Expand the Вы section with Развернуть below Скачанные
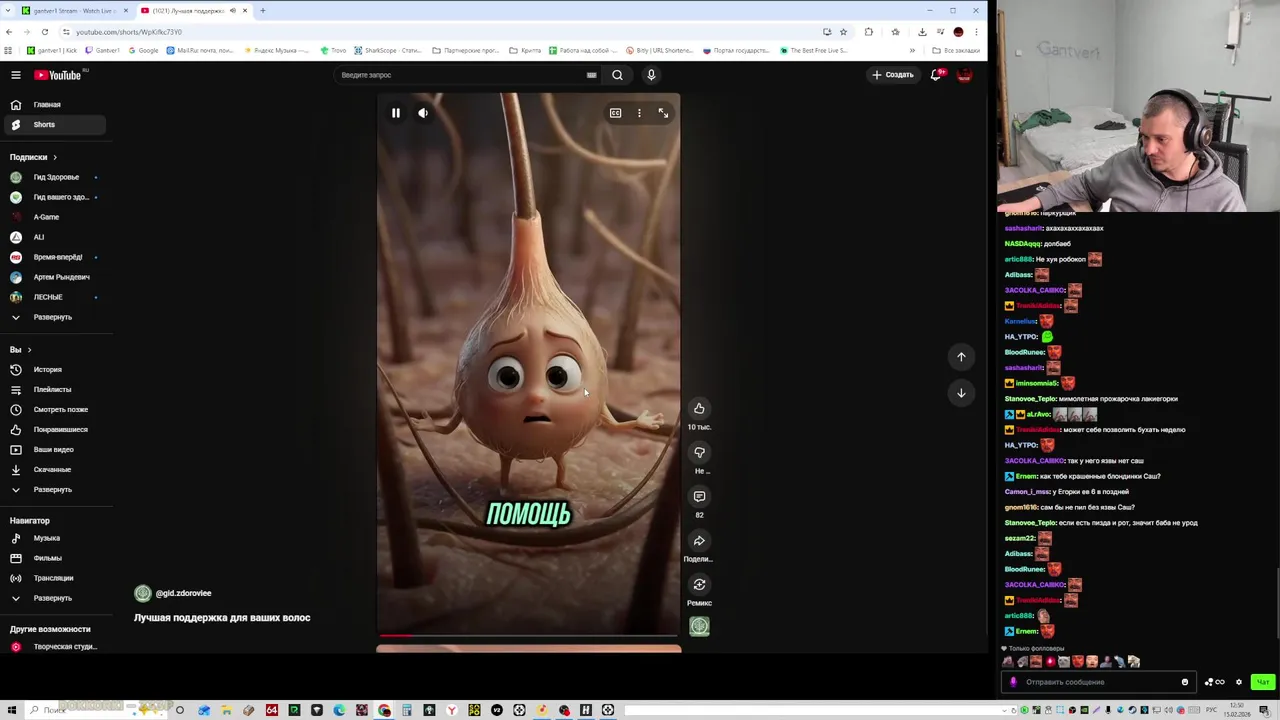The image size is (1280, 720). coord(55,490)
